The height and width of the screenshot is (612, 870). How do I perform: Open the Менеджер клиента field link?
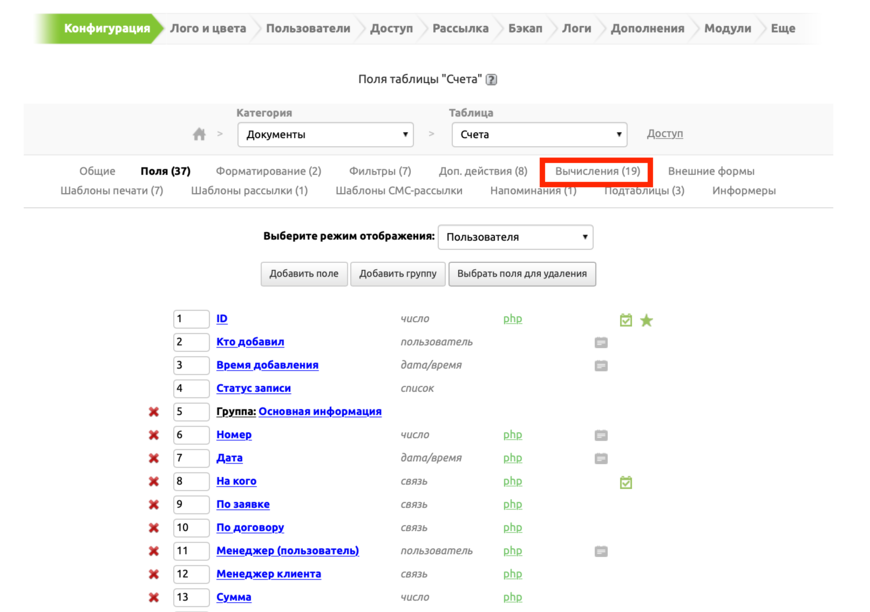point(268,574)
